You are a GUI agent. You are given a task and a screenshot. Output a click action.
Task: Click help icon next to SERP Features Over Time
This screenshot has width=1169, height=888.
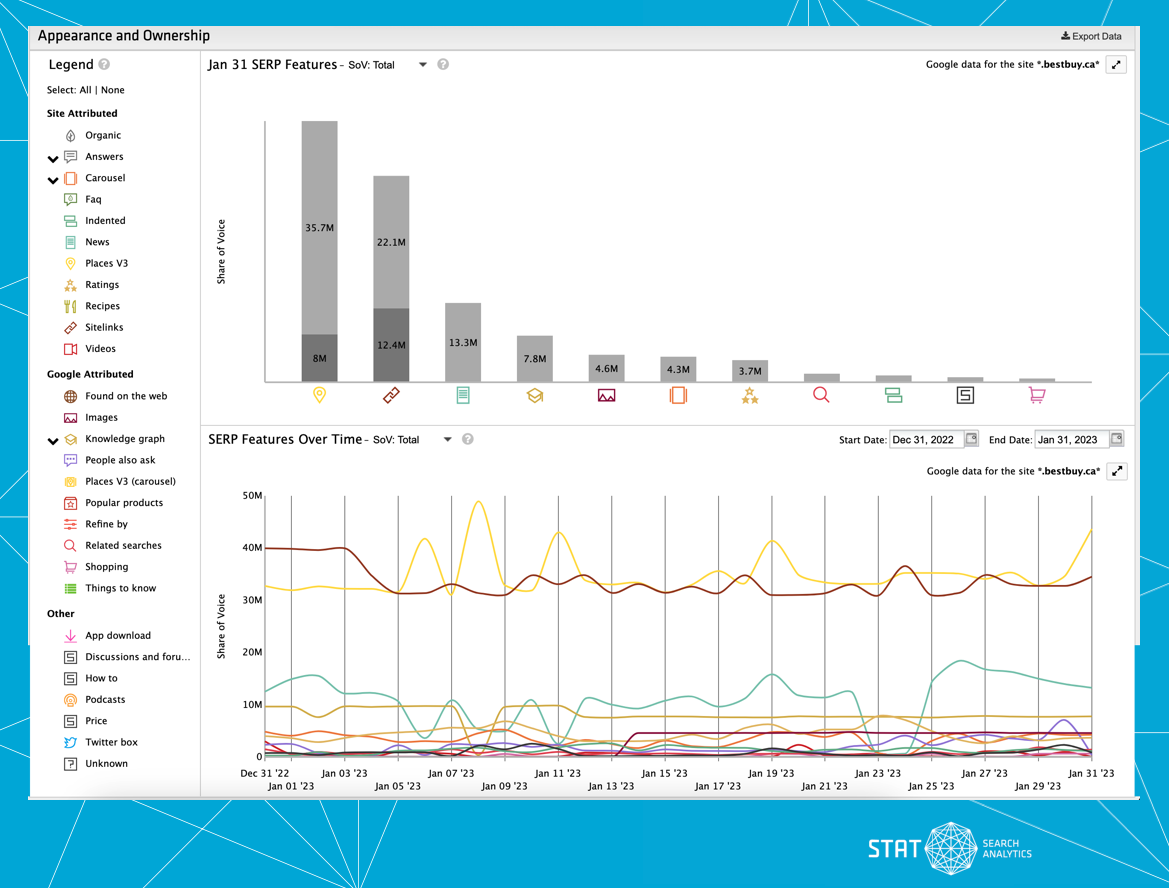point(467,439)
